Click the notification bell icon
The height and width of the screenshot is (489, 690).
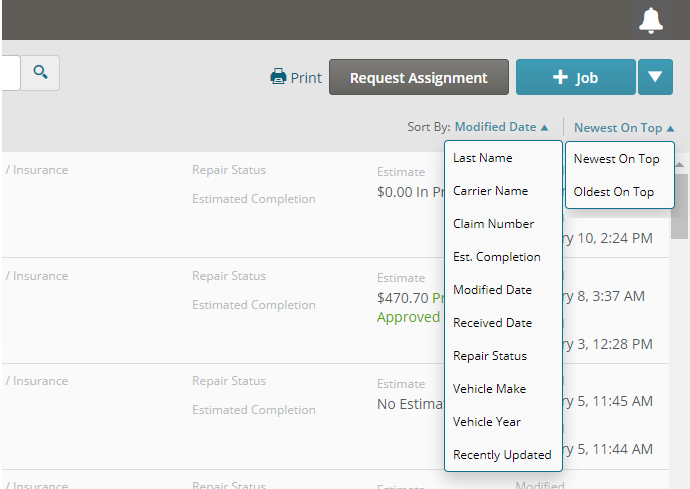(651, 20)
